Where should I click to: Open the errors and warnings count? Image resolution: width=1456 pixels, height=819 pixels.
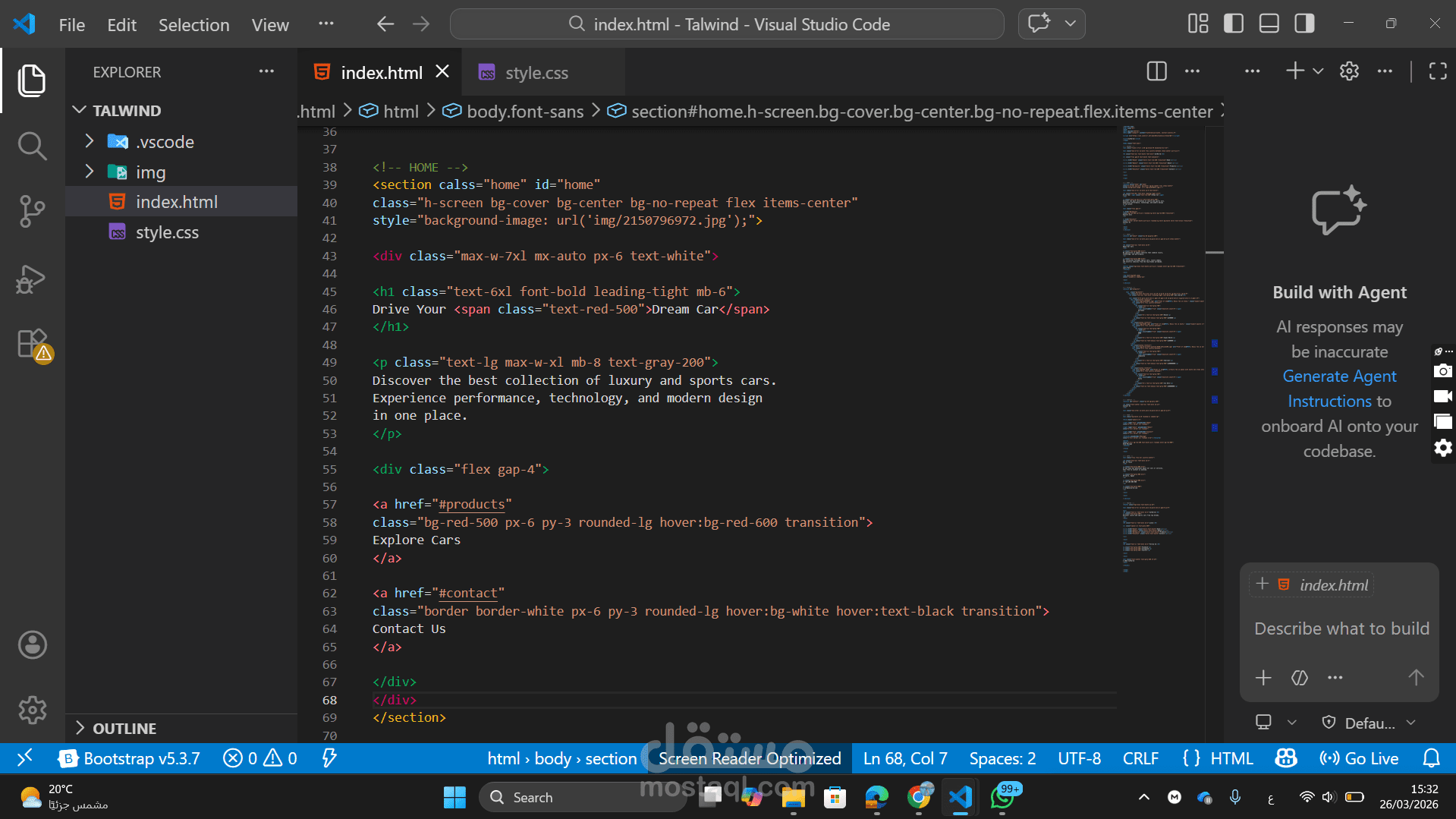coord(260,758)
